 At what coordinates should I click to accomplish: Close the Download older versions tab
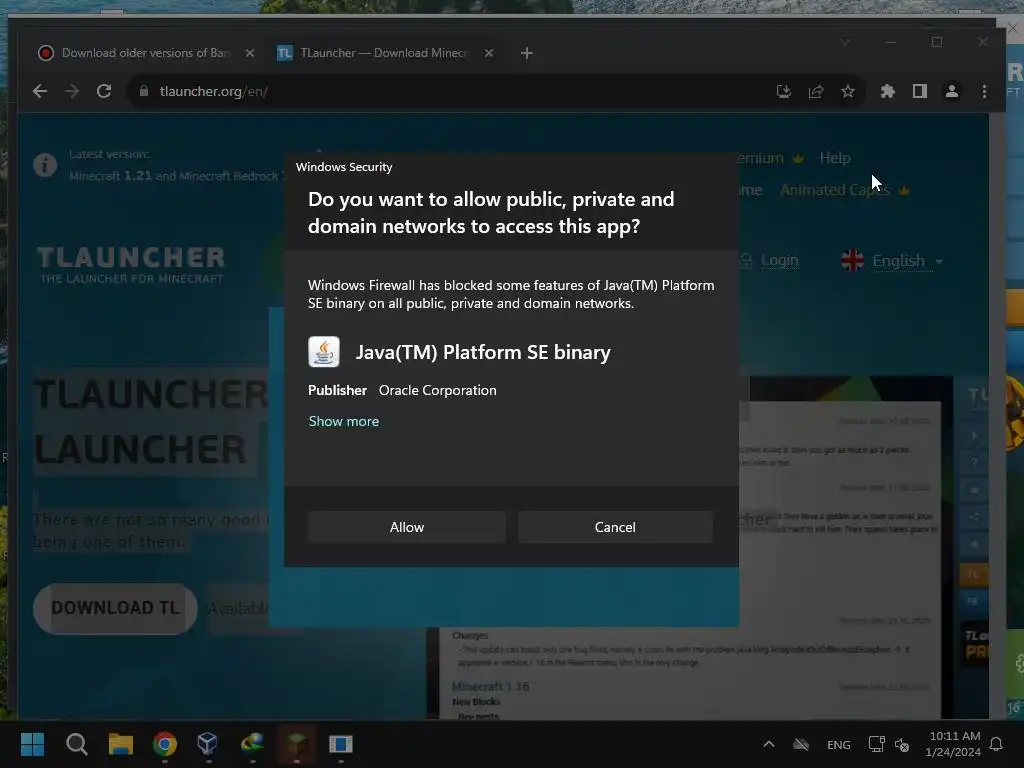249,53
